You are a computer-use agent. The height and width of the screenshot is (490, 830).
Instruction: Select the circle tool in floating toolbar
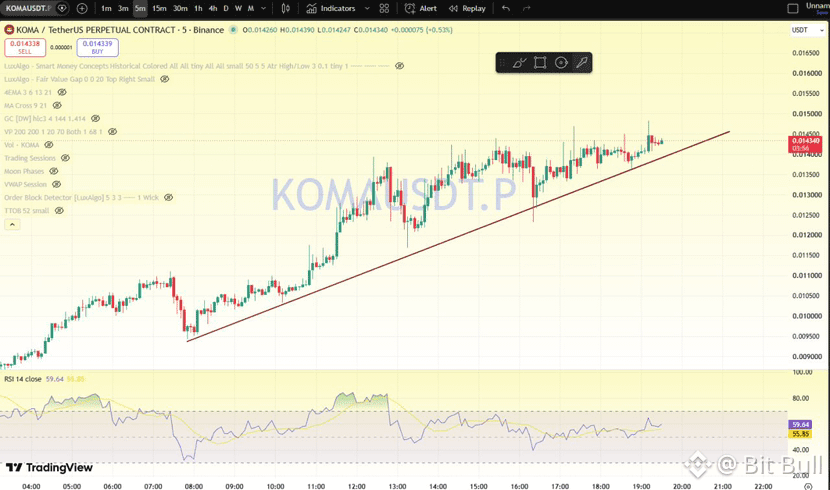pos(561,63)
